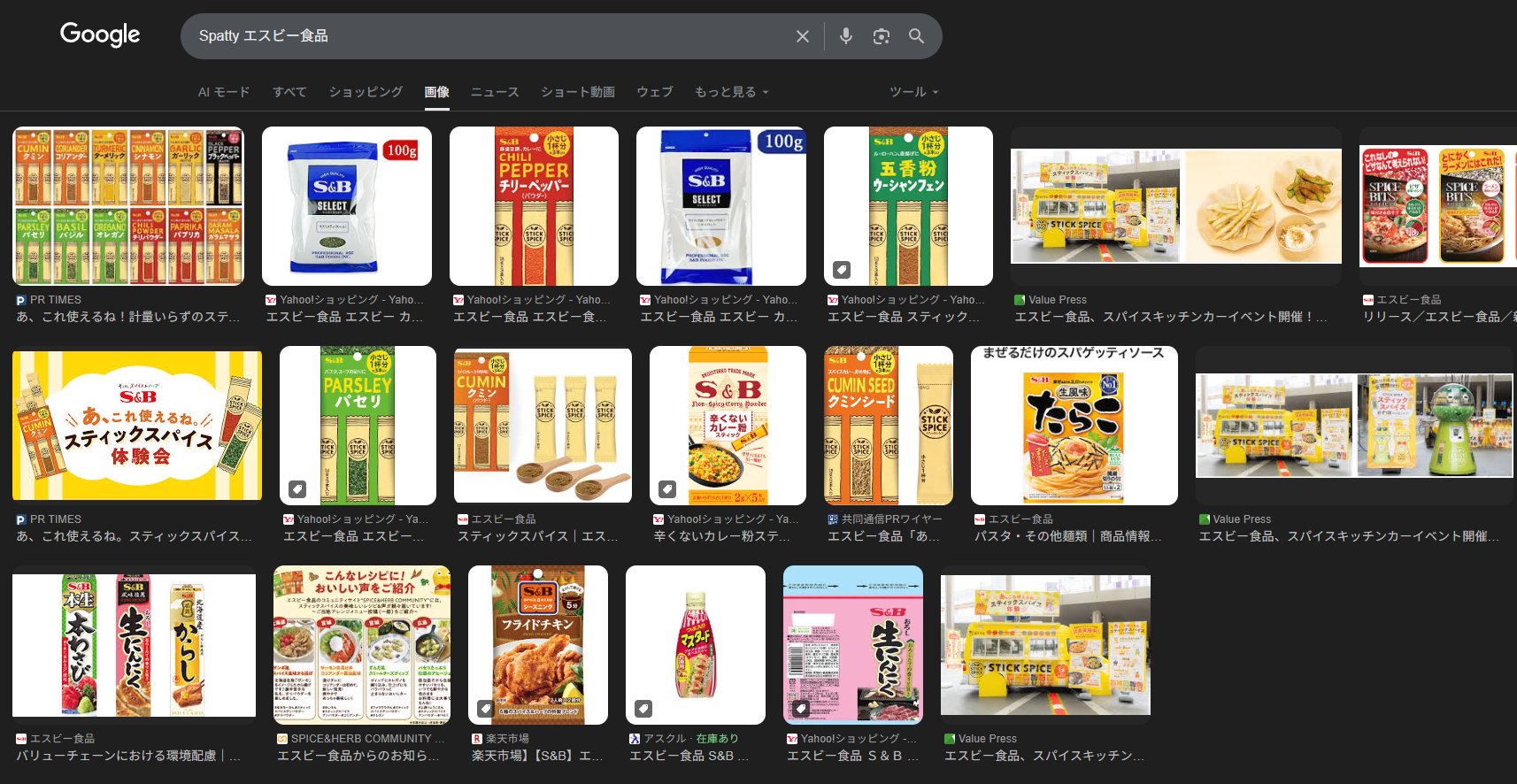The height and width of the screenshot is (784, 1517).
Task: Expand the もっと見る dropdown
Action: [x=731, y=92]
